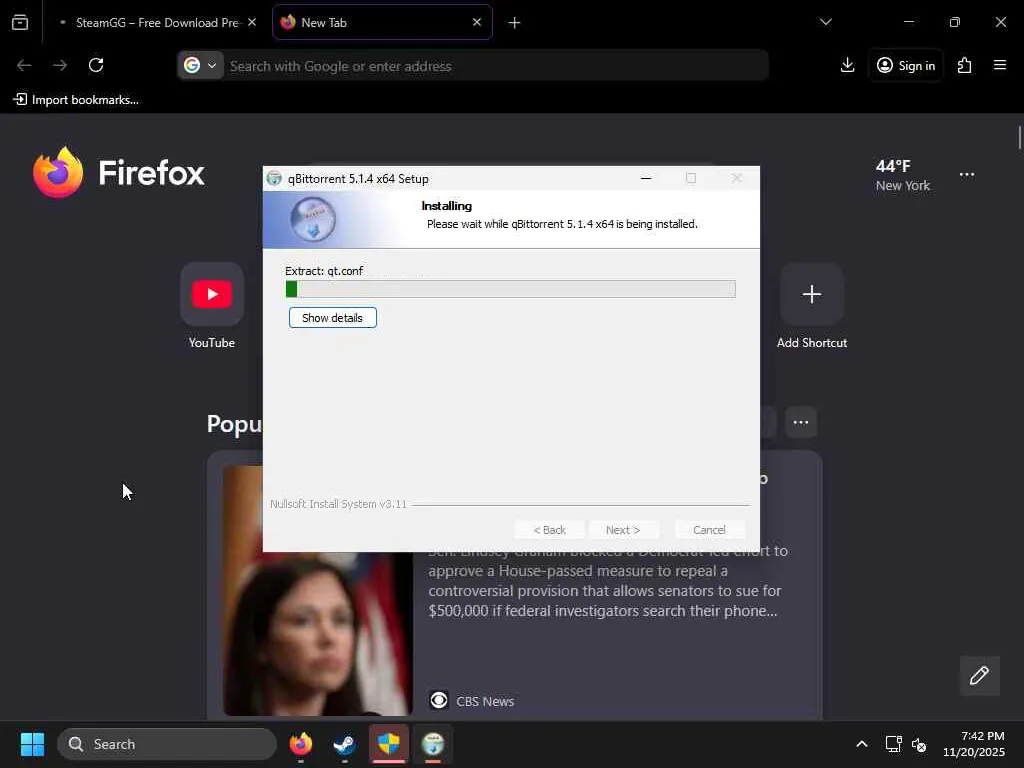Click the network tray icon
This screenshot has width=1024, height=768.
click(x=893, y=744)
